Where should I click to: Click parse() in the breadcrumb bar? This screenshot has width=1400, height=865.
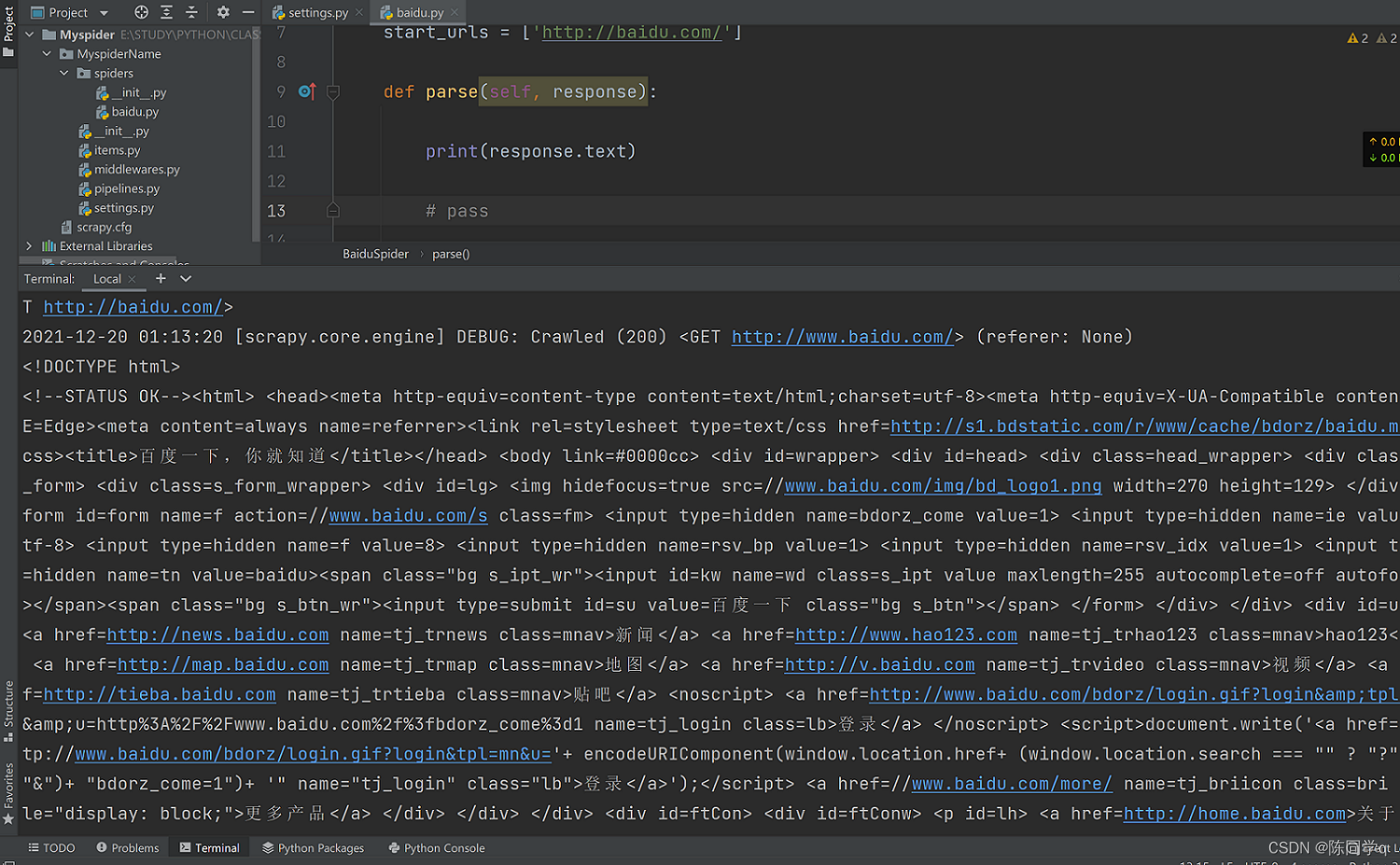click(451, 254)
